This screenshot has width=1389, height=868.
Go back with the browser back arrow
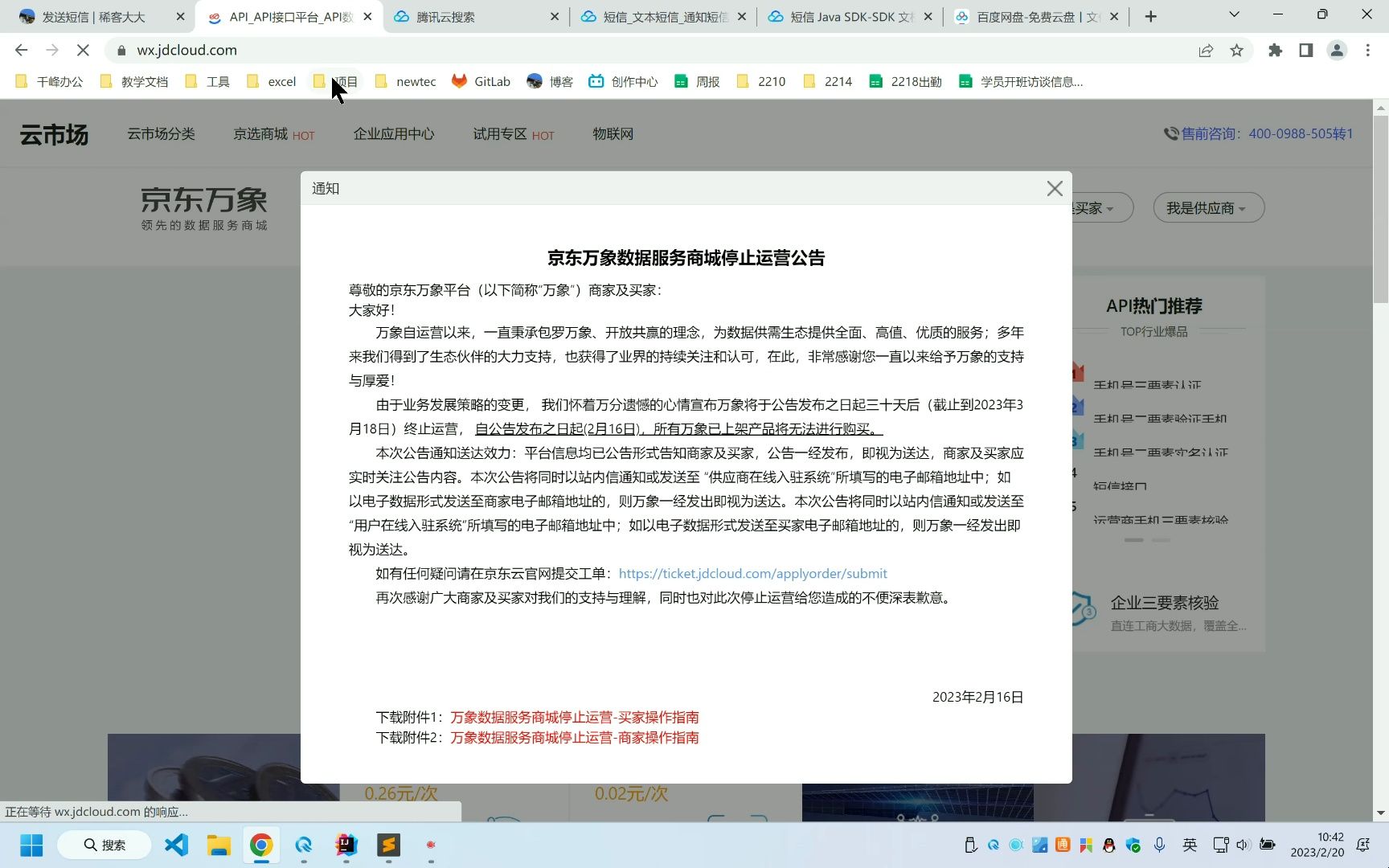coord(22,50)
